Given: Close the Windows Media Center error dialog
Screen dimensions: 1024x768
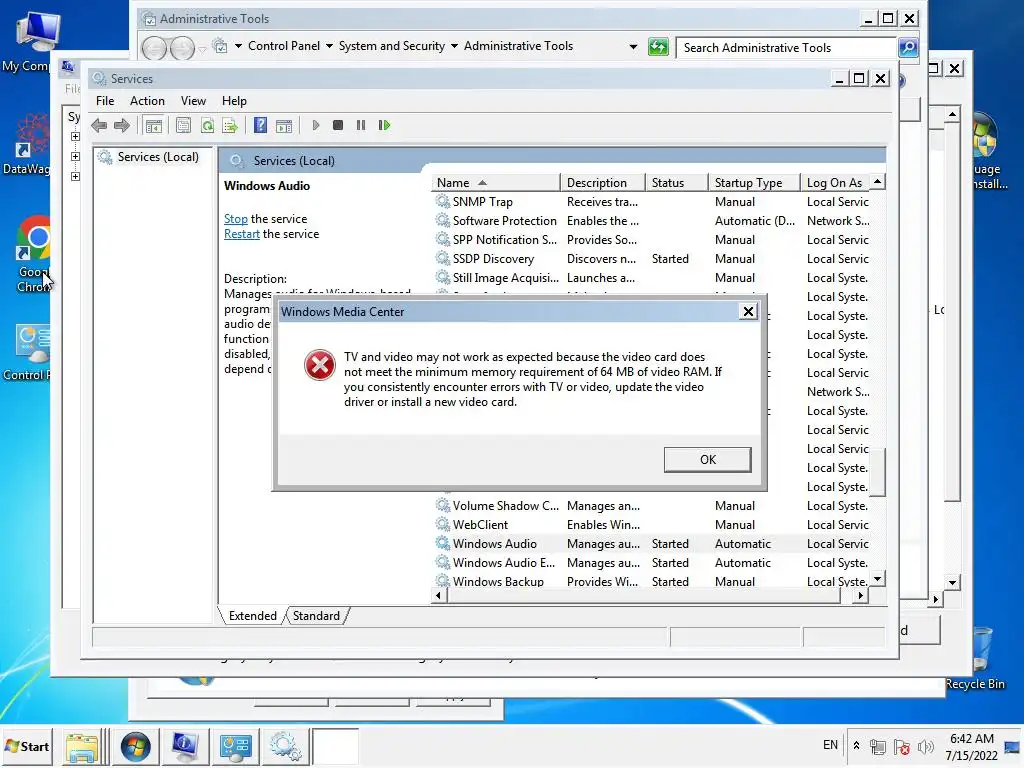Looking at the screenshot, I should pos(748,312).
